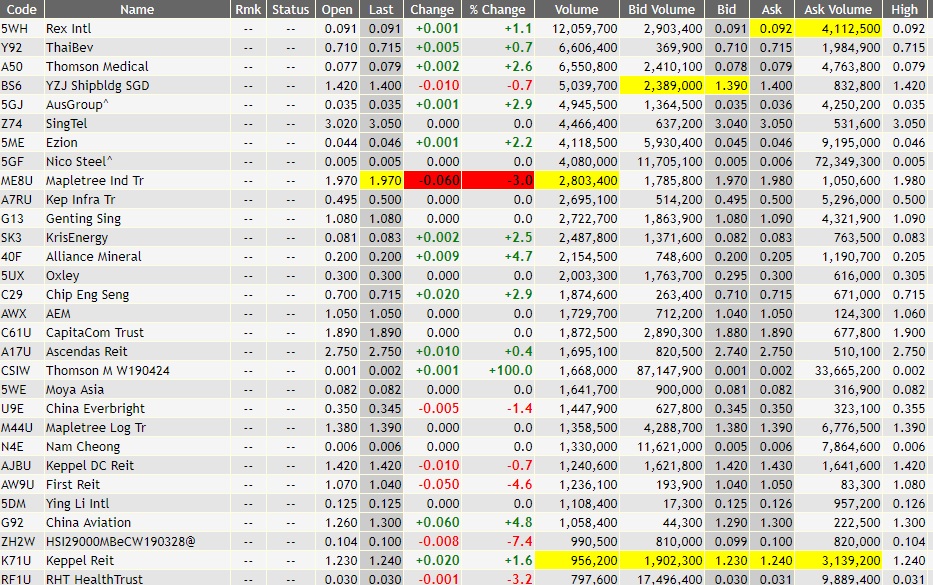The width and height of the screenshot is (933, 585).
Task: Click the ask volume 72,349,300
Action: [x=847, y=161]
